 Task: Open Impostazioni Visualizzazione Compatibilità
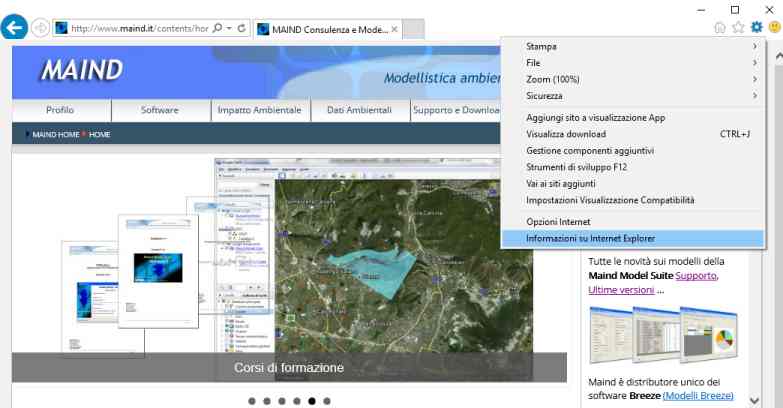tap(633, 200)
